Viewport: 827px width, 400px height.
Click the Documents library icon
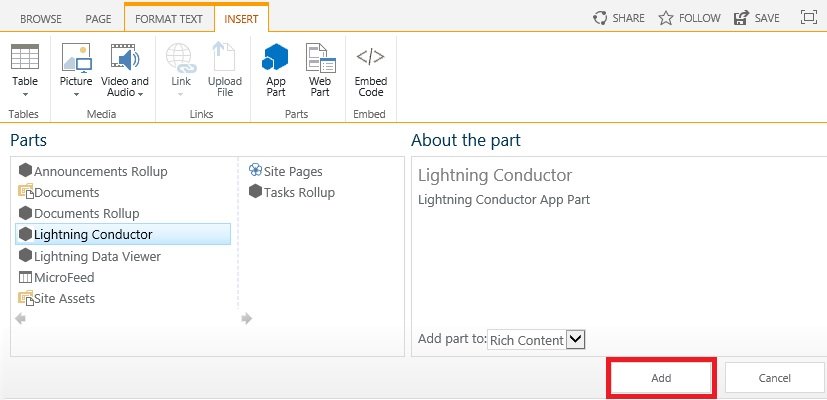26,192
